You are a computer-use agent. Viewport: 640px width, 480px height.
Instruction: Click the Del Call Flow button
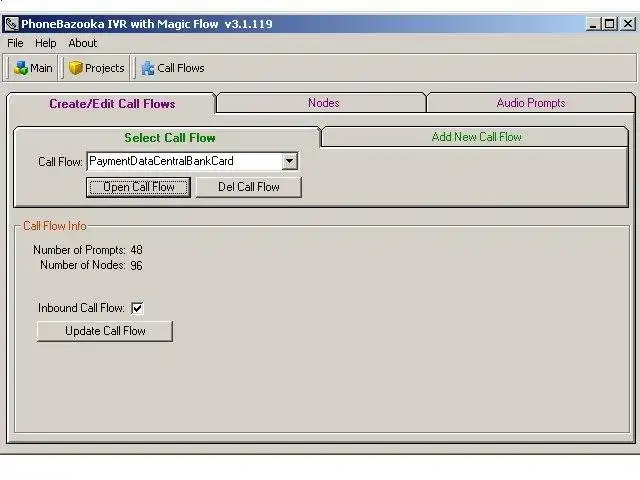tap(249, 187)
